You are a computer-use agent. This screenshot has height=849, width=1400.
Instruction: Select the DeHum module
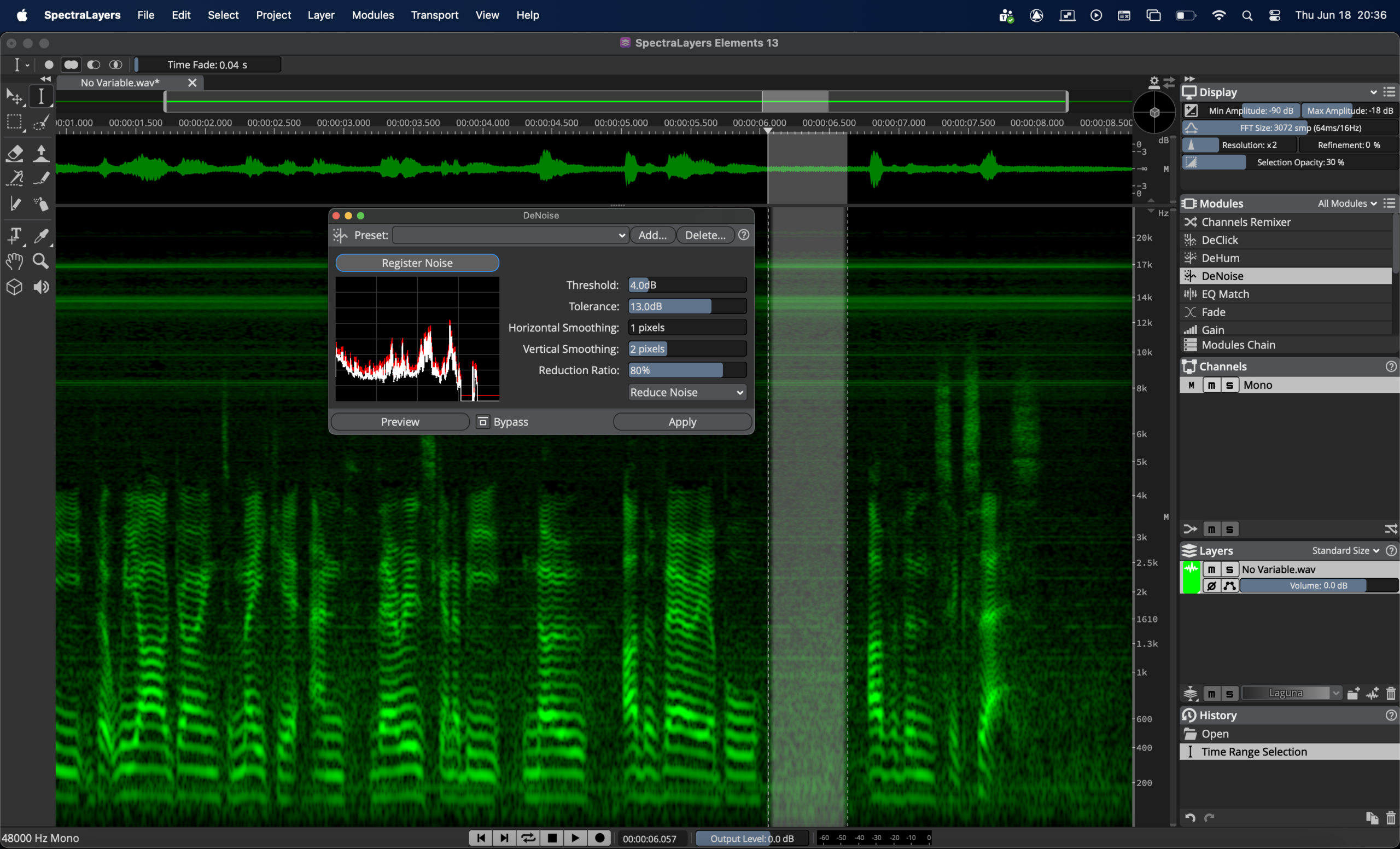click(x=1286, y=258)
